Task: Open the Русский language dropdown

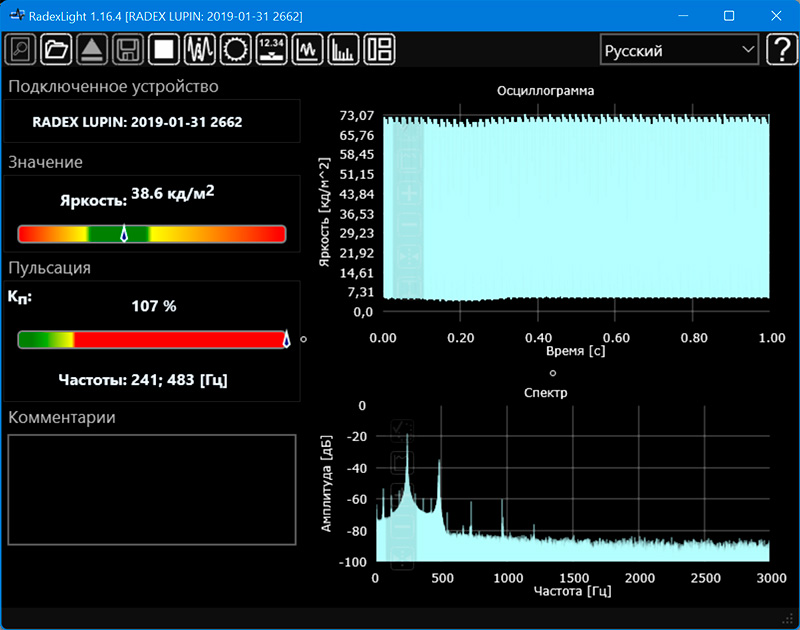Action: (679, 50)
